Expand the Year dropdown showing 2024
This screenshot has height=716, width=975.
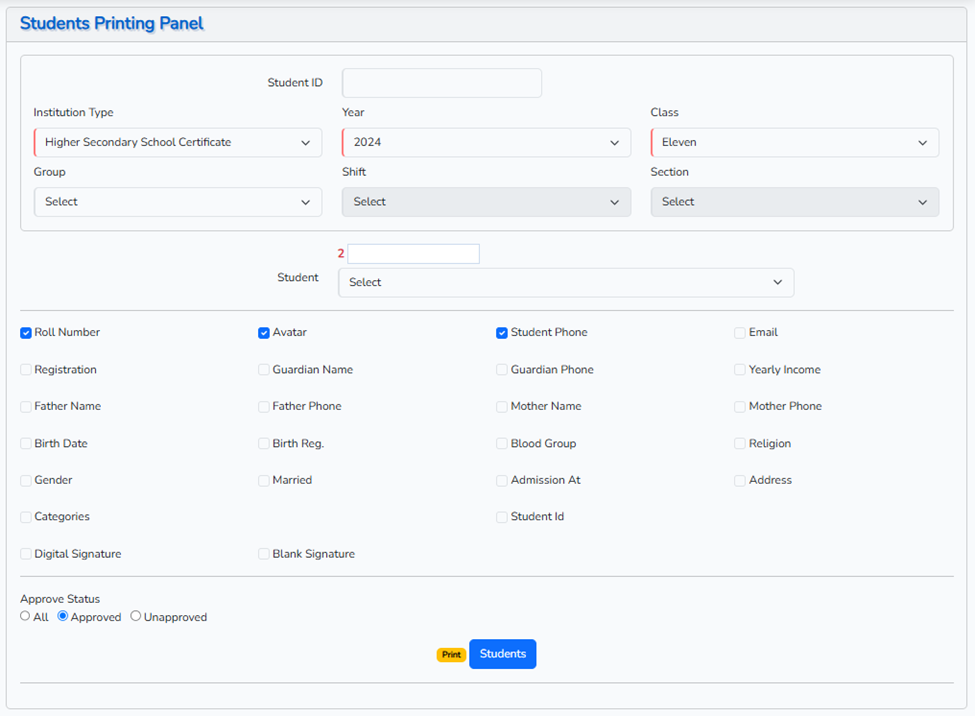pos(486,143)
